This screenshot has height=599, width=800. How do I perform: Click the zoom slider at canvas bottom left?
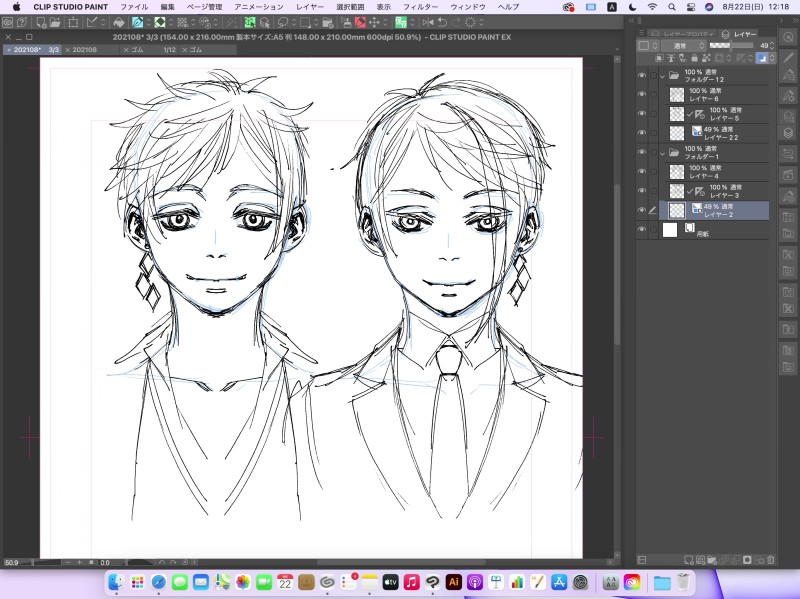pyautogui.click(x=47, y=562)
